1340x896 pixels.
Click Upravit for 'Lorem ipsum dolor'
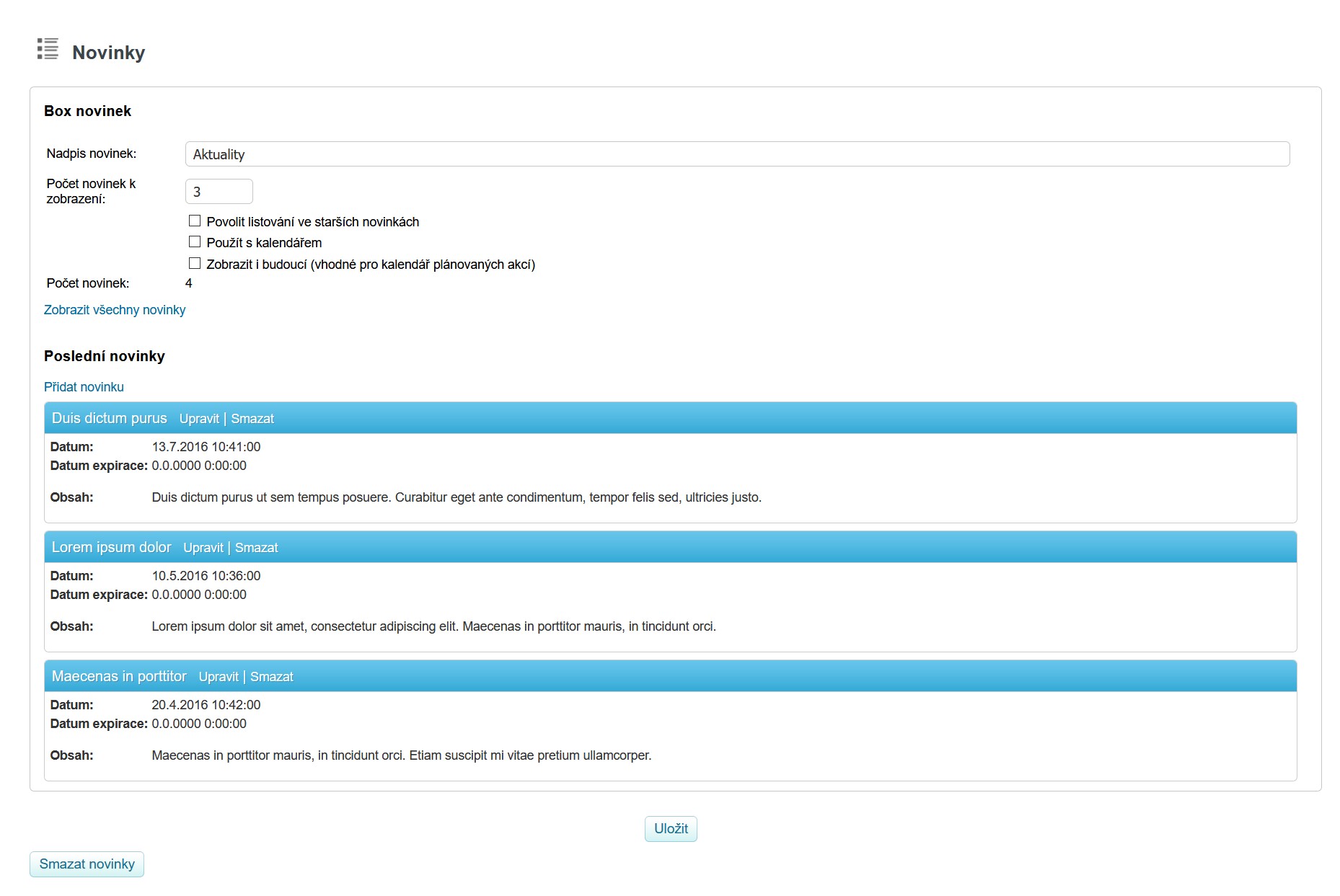pos(203,548)
